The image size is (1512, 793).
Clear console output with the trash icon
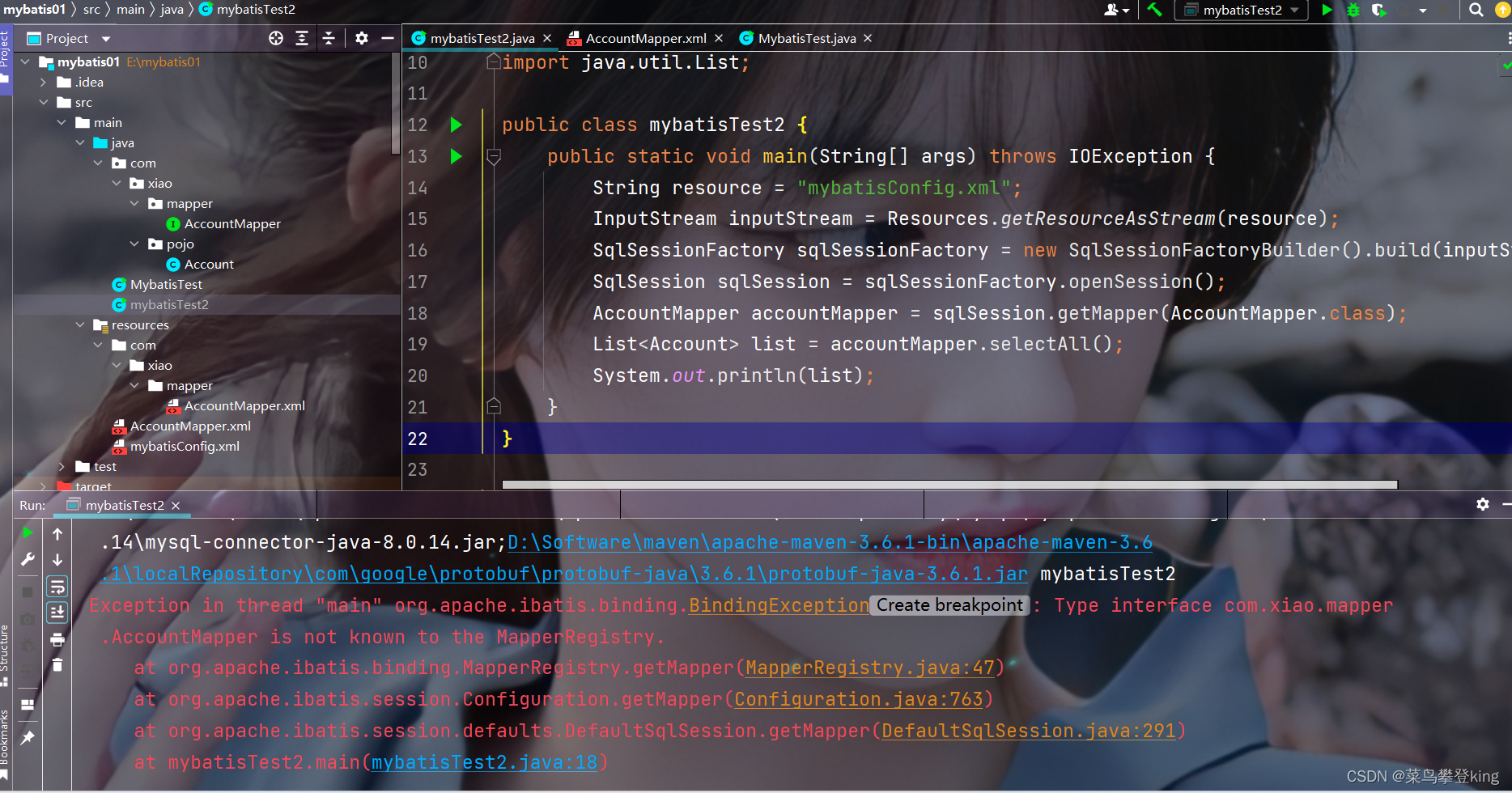[57, 665]
